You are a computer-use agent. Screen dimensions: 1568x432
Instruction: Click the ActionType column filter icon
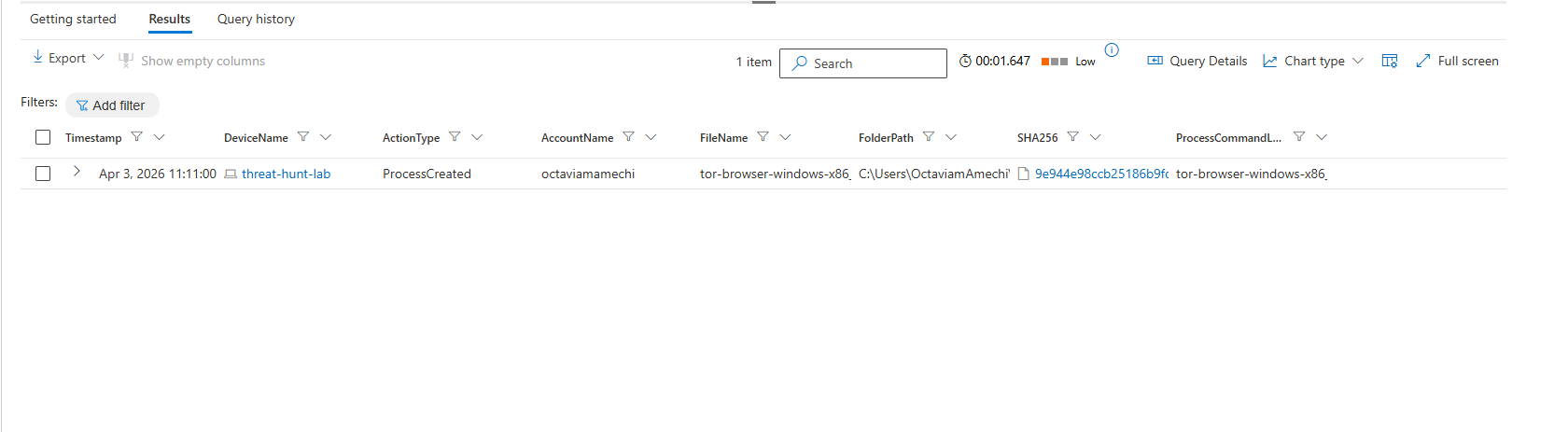455,136
